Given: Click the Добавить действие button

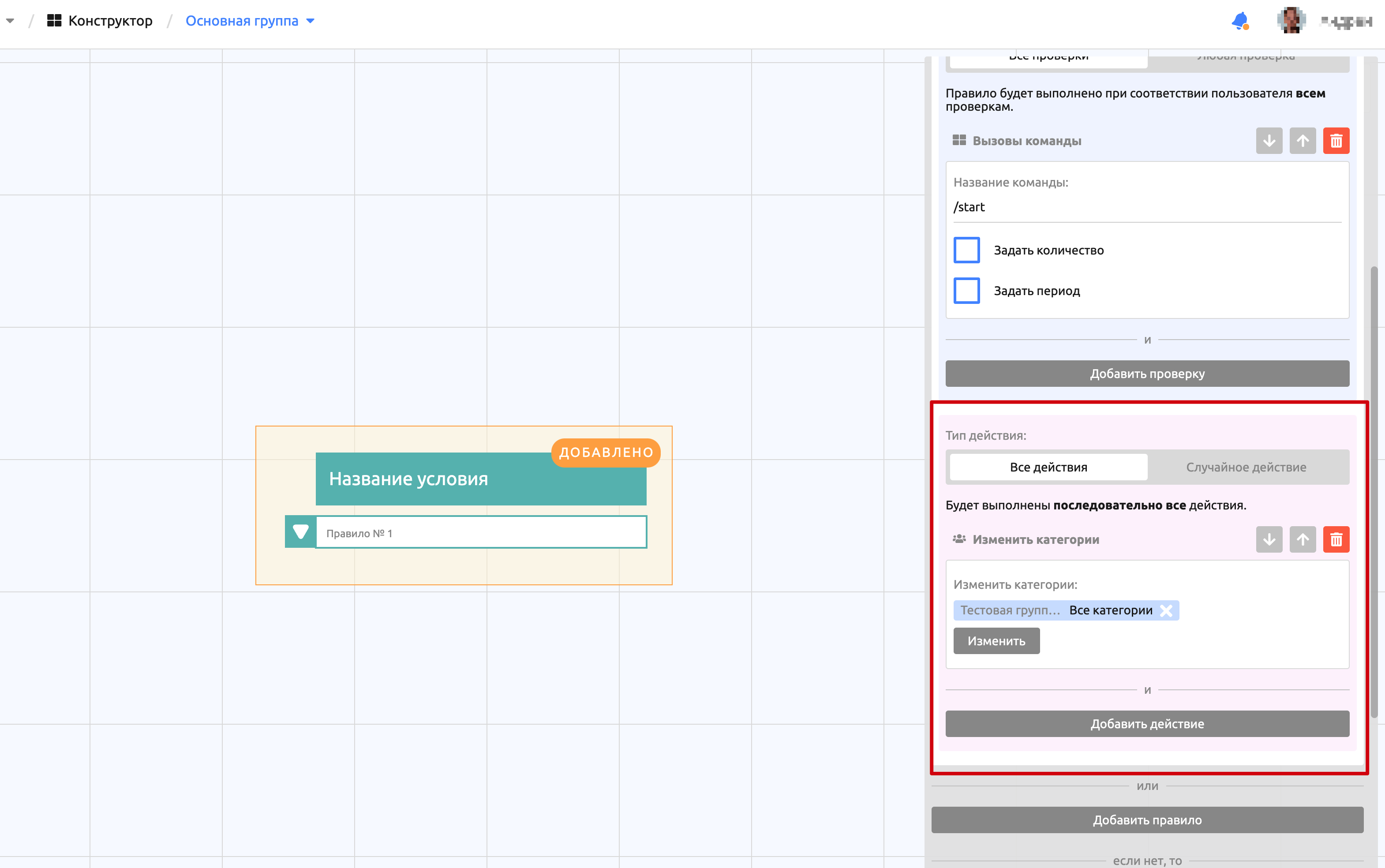Looking at the screenshot, I should coord(1147,724).
